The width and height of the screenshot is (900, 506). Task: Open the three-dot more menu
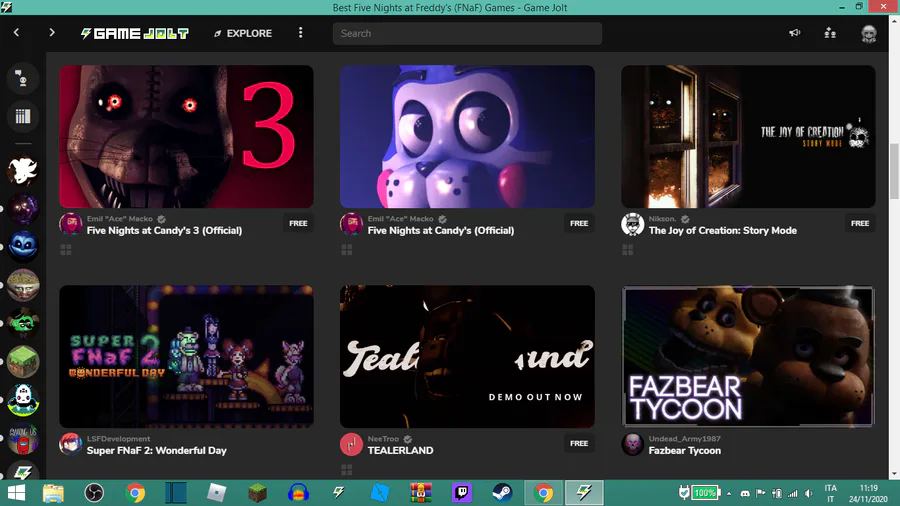coord(300,33)
